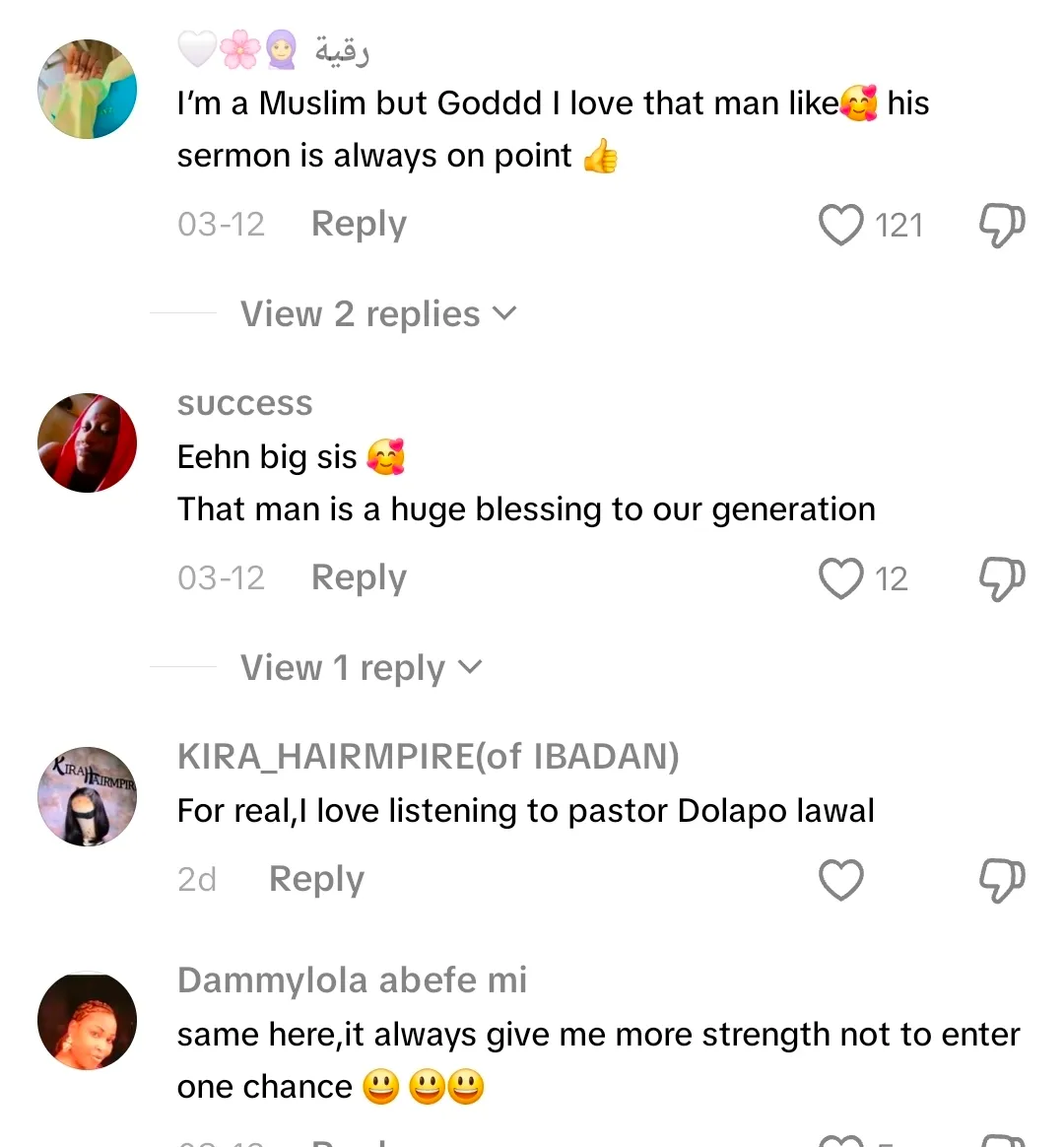Open KIRA_HAIRMPIRE's logo avatar

[87, 796]
